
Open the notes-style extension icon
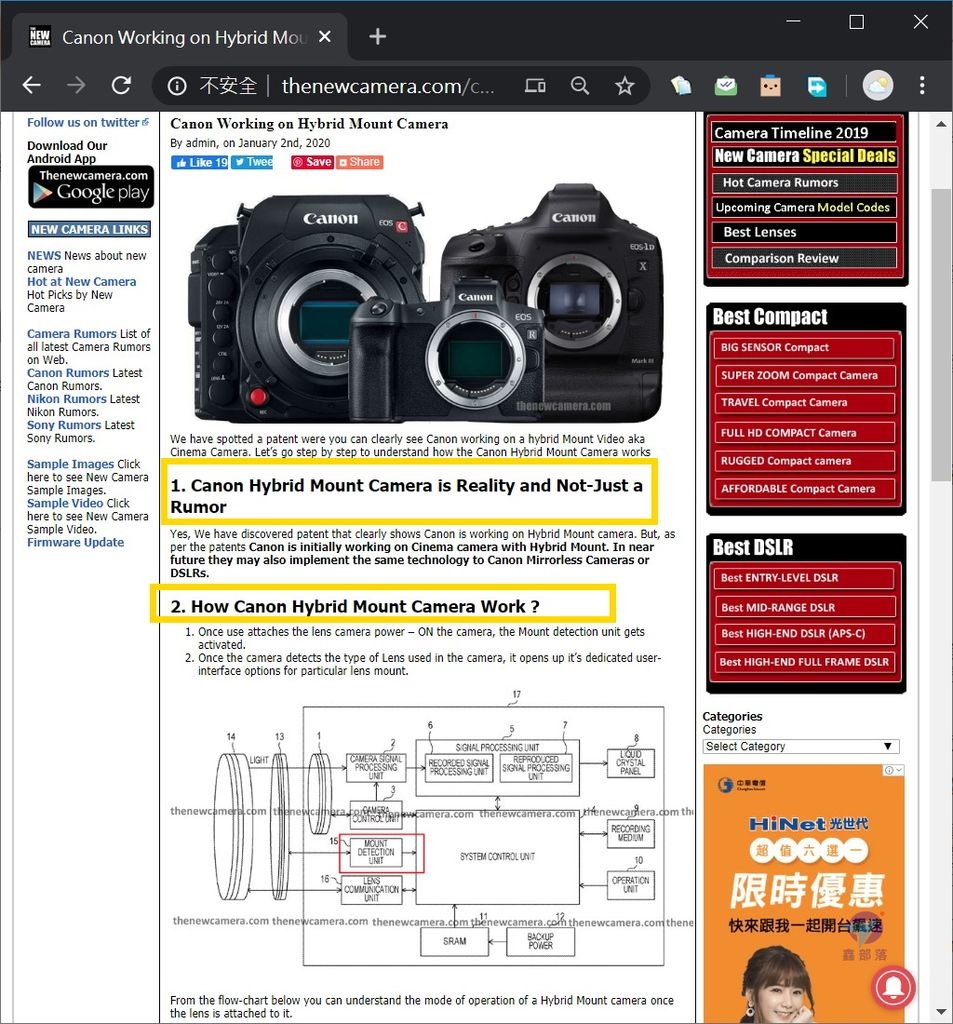(681, 86)
